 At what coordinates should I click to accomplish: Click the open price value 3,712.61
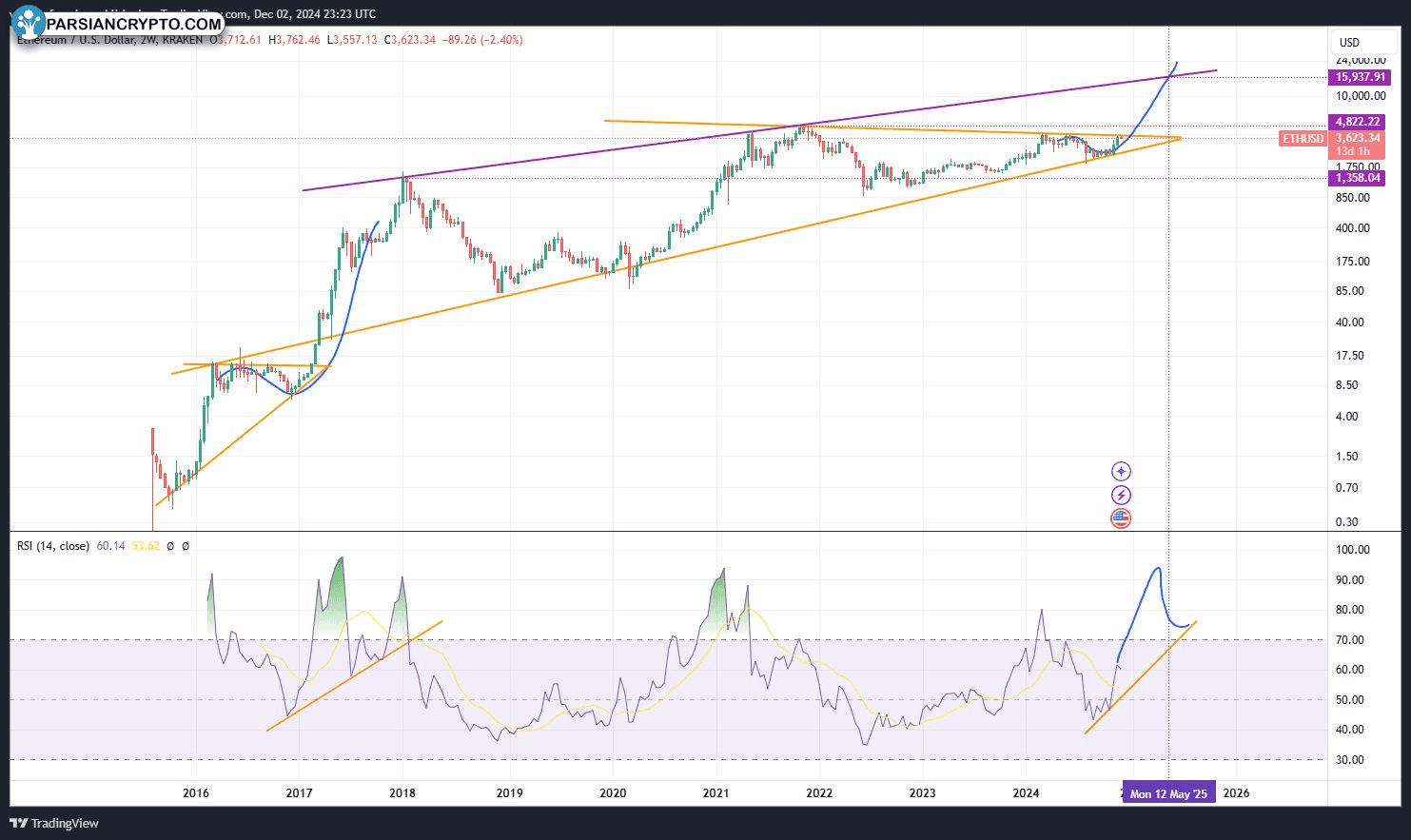[x=239, y=40]
